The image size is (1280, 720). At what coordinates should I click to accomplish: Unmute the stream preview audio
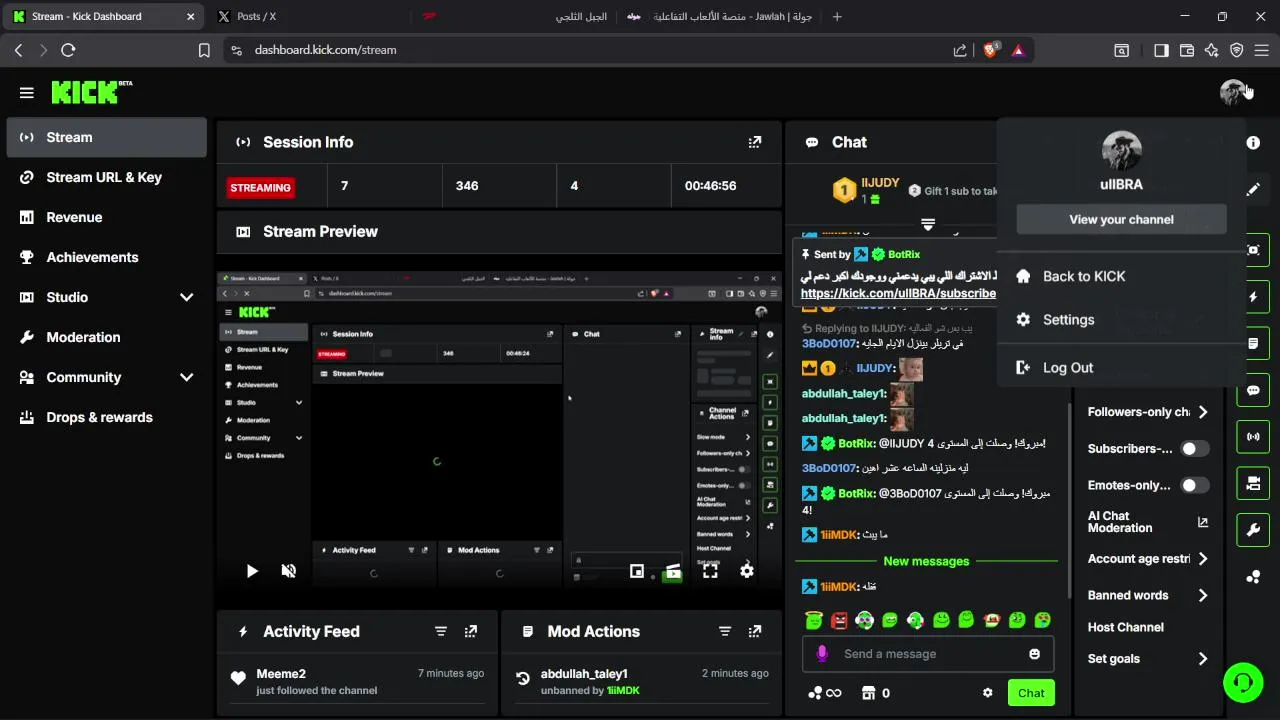[289, 571]
